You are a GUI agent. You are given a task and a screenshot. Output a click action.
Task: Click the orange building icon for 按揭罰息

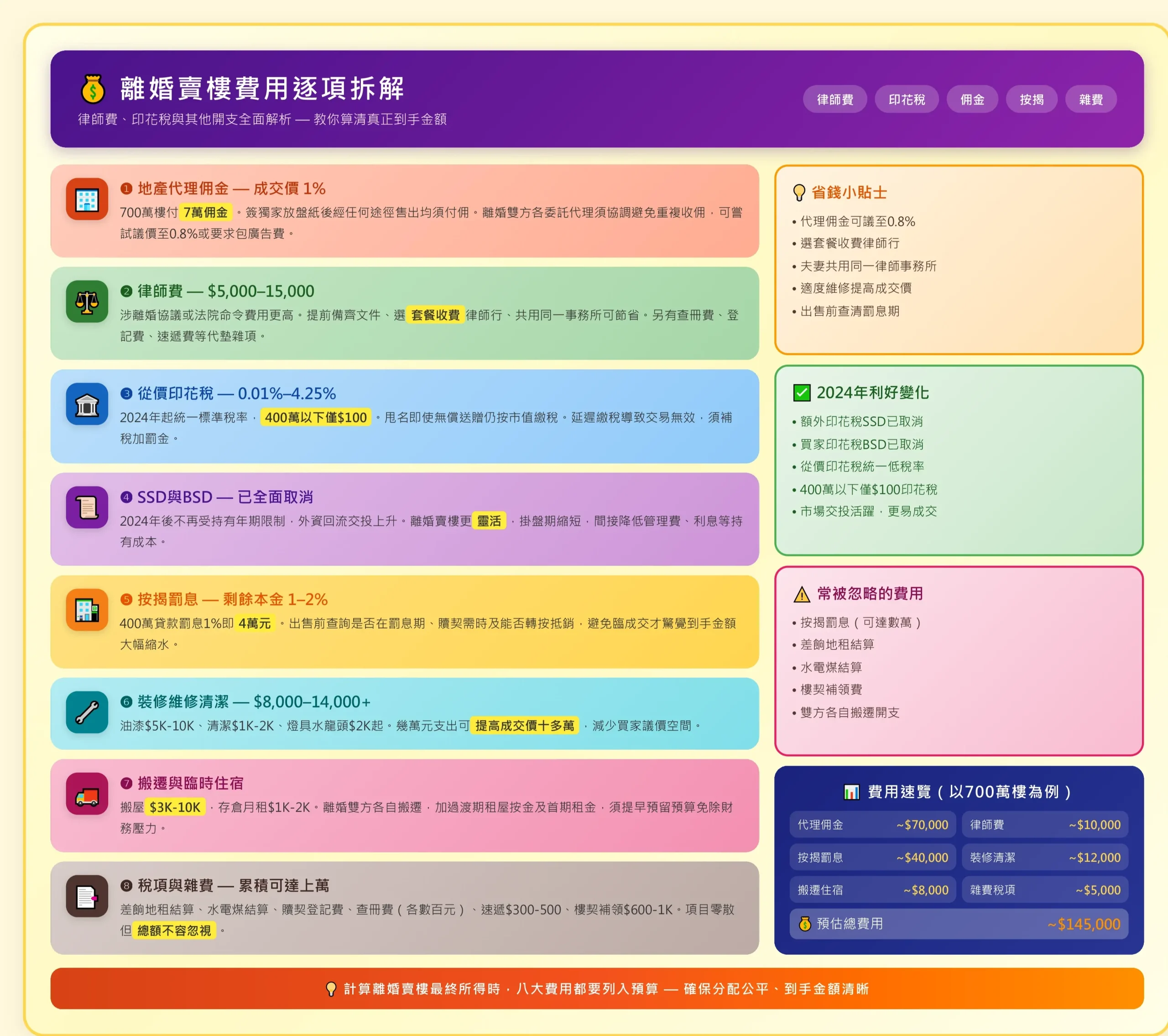[x=87, y=610]
